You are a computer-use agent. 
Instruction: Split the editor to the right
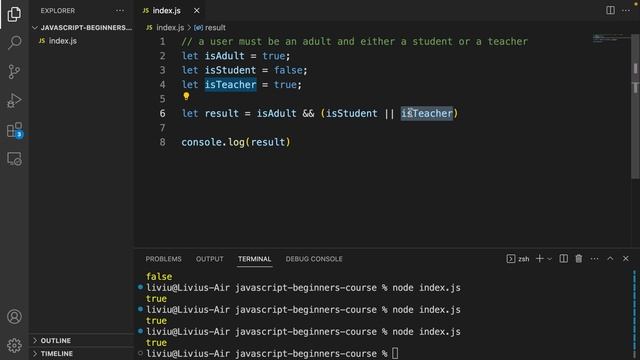pyautogui.click(x=610, y=10)
